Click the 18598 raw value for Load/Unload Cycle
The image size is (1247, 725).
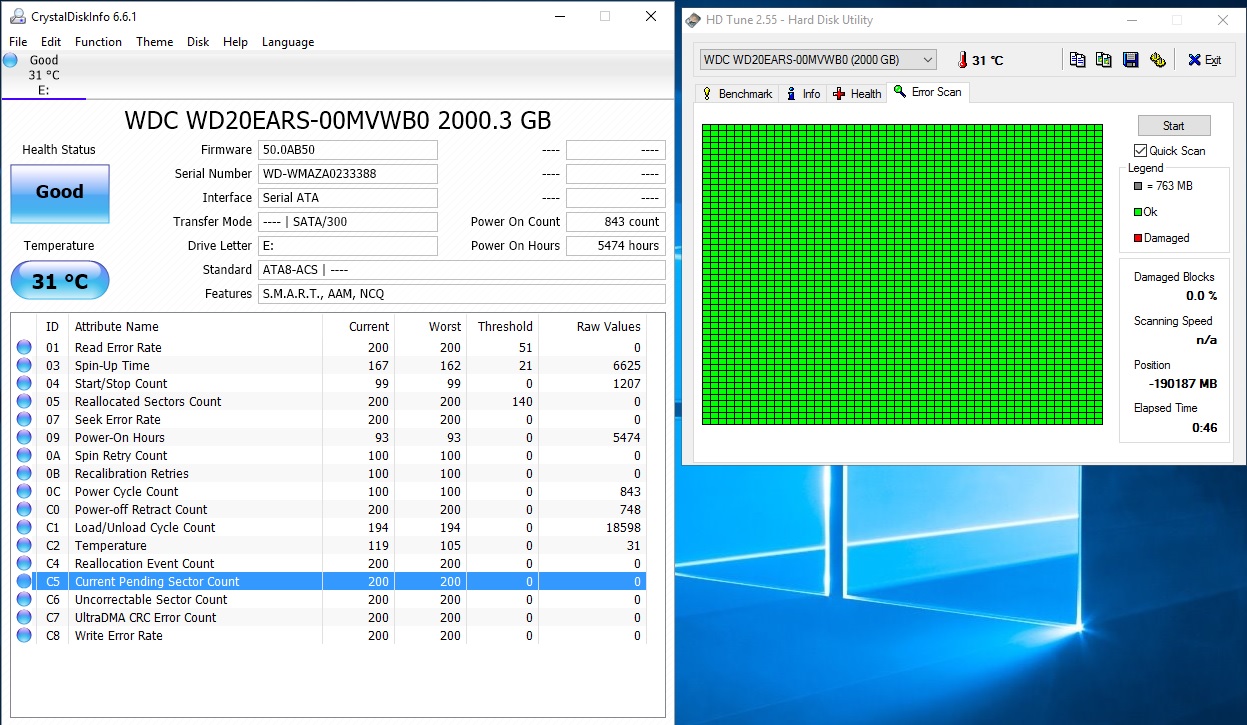[x=623, y=528]
